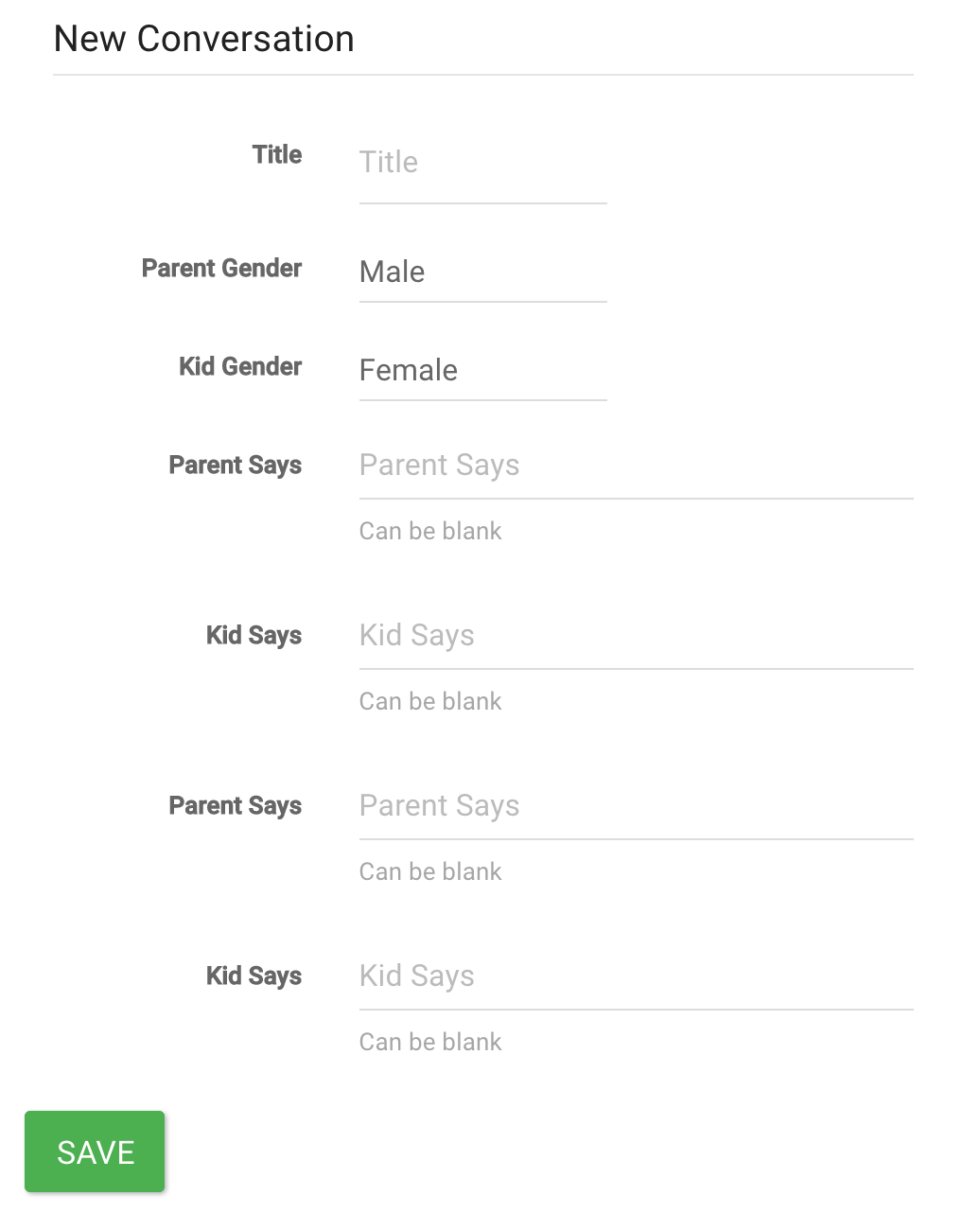Click the green SAVE button
Image resolution: width=980 pixels, height=1213 pixels.
[x=95, y=1151]
